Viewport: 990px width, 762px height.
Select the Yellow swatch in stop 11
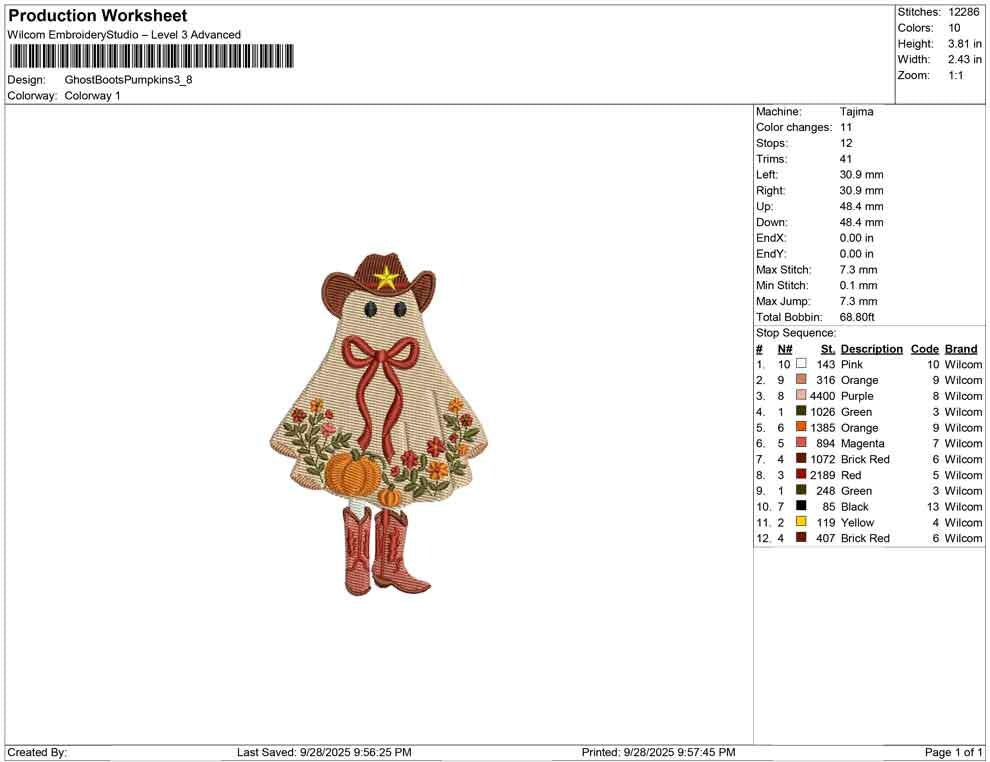click(800, 522)
